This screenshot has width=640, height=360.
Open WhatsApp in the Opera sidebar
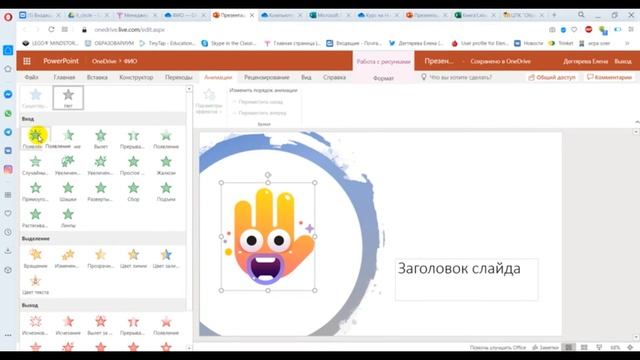tap(8, 113)
